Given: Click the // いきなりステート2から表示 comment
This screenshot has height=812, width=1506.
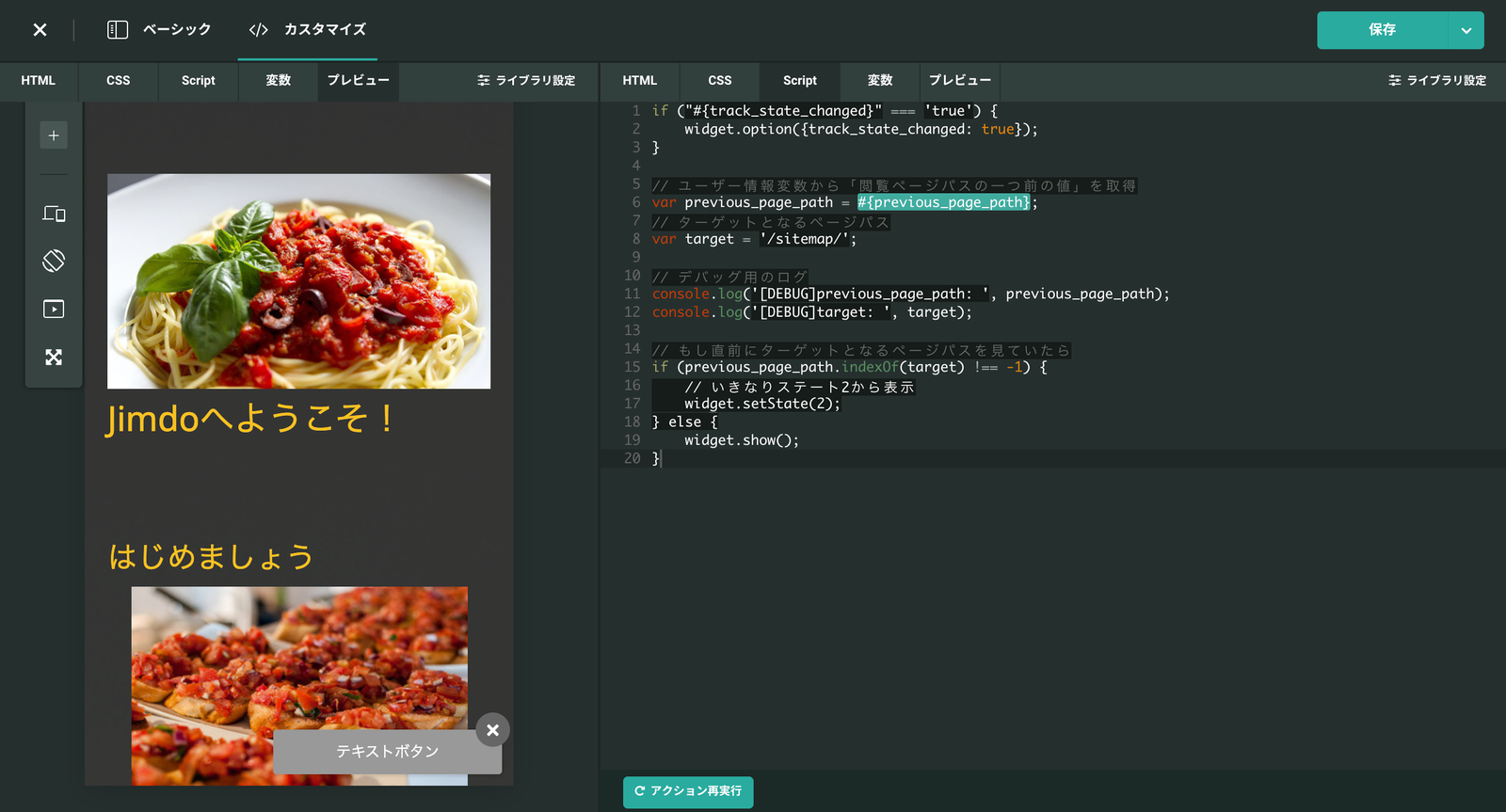Looking at the screenshot, I should coord(799,387).
